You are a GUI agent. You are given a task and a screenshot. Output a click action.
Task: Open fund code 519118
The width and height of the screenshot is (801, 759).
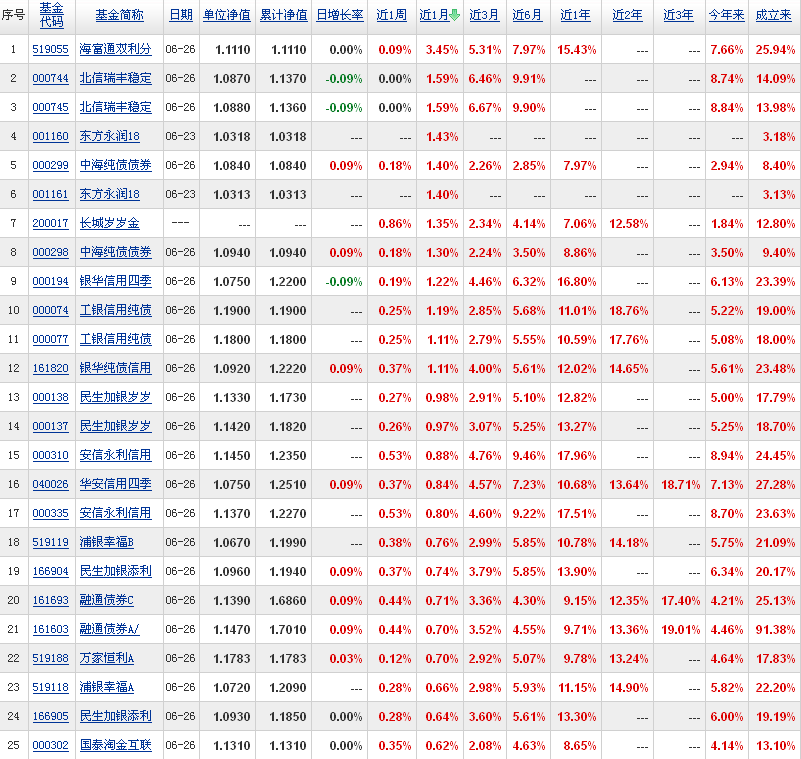pyautogui.click(x=51, y=687)
